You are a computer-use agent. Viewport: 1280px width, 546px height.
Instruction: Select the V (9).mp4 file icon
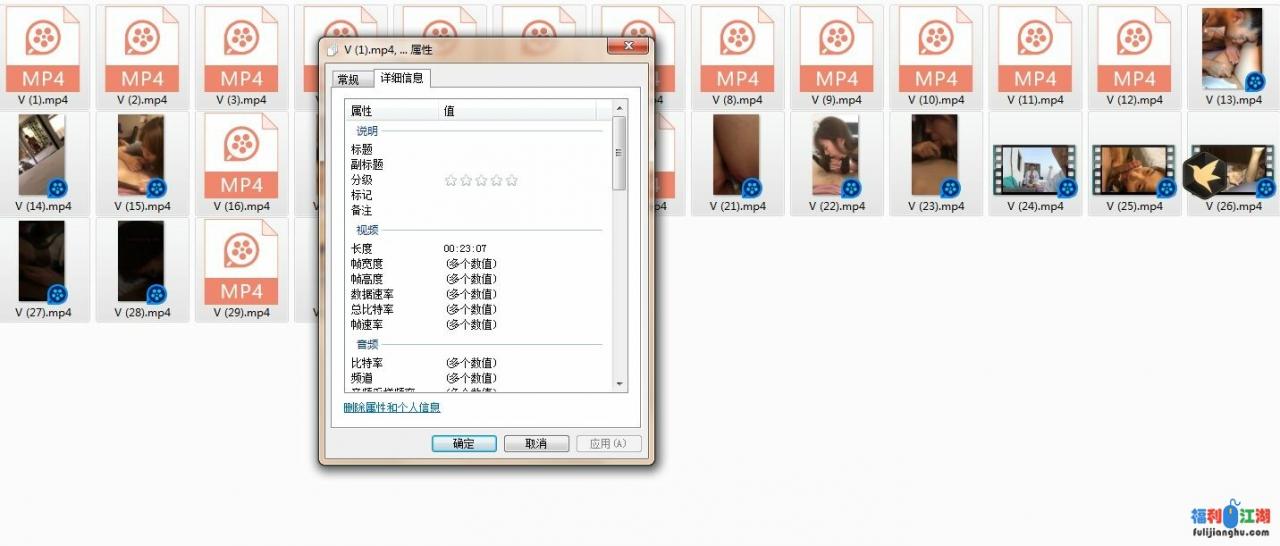pyautogui.click(x=837, y=50)
